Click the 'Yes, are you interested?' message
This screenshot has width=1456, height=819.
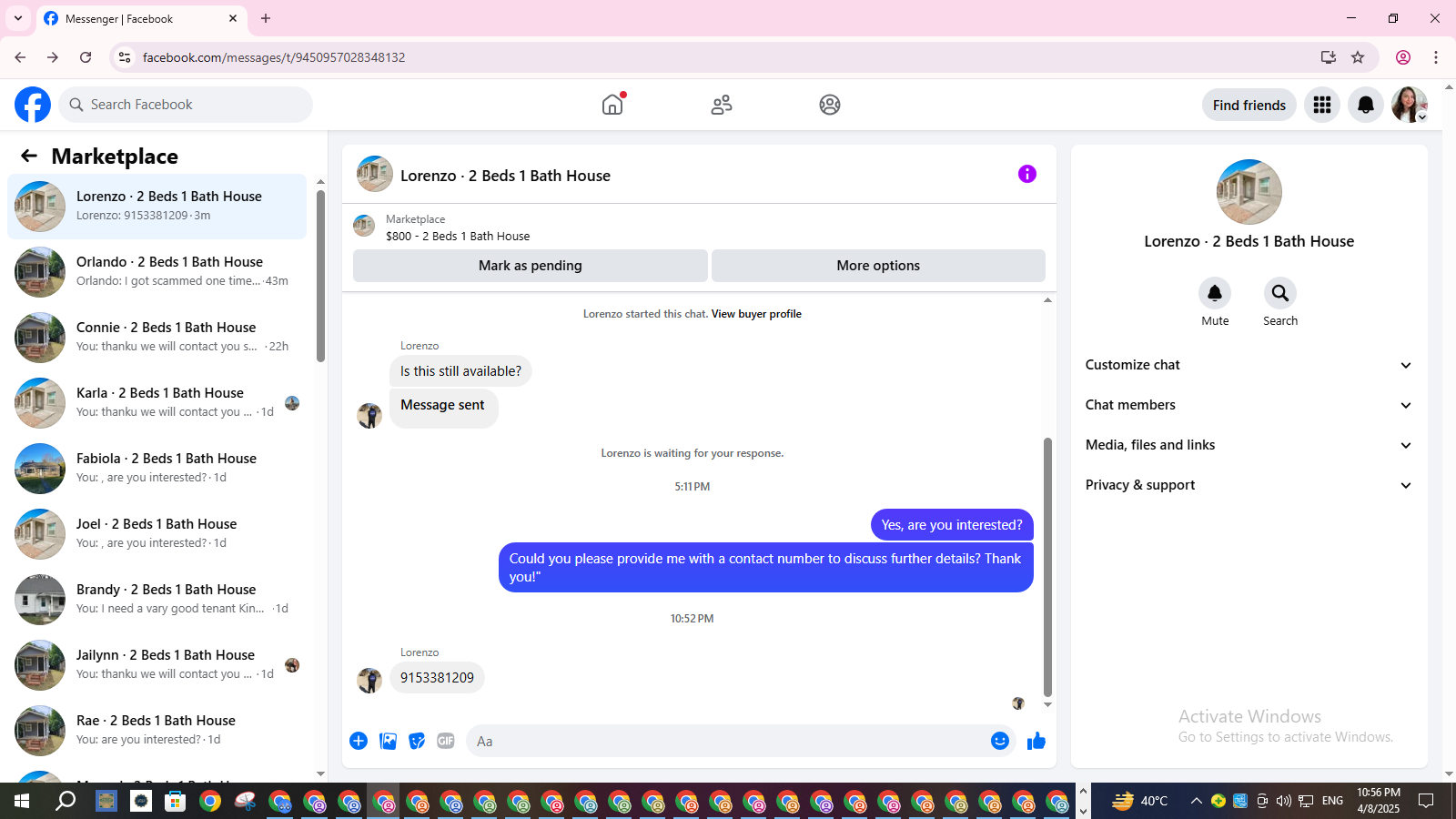point(952,525)
